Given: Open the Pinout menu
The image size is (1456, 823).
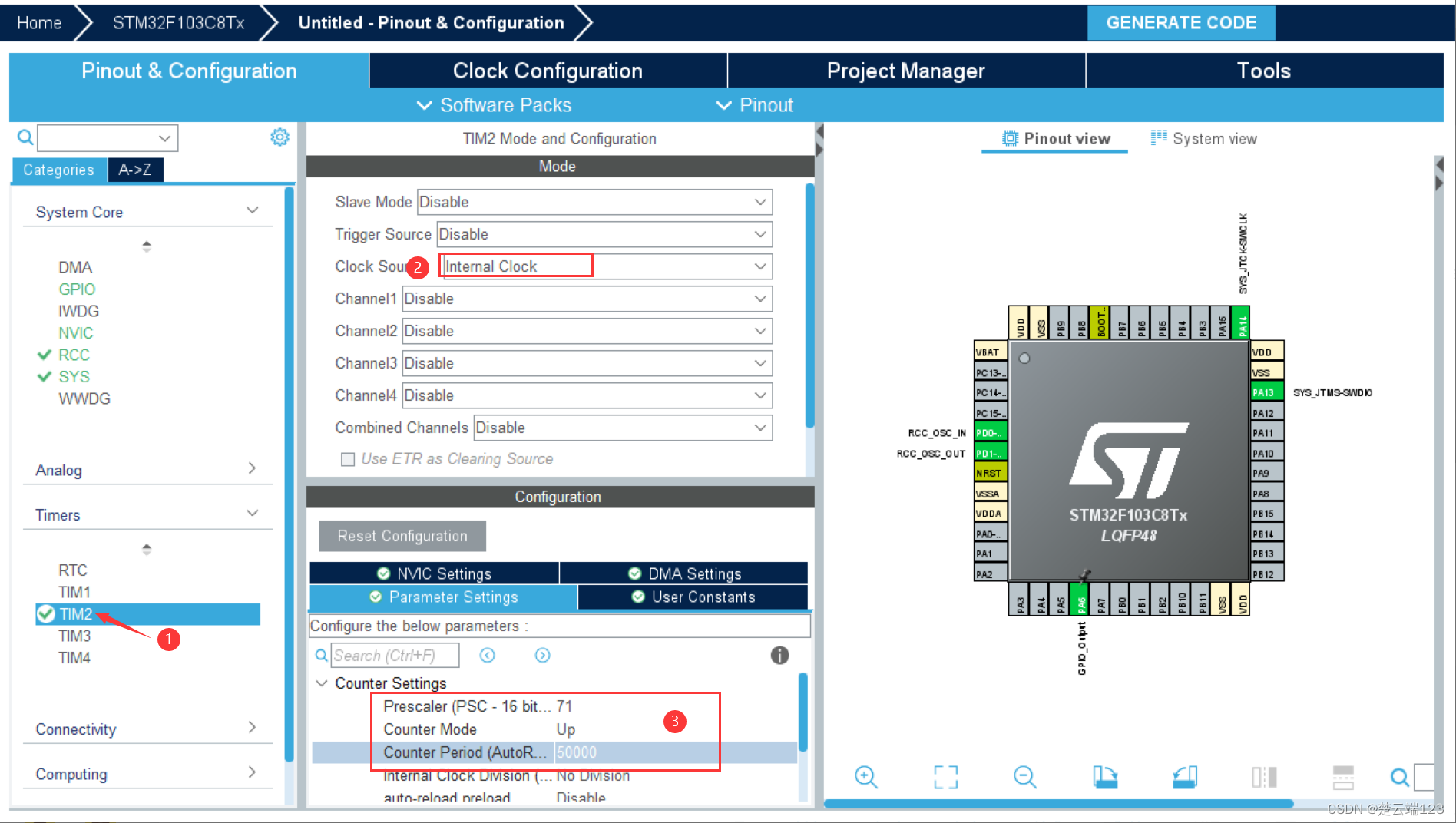Looking at the screenshot, I should (x=754, y=105).
